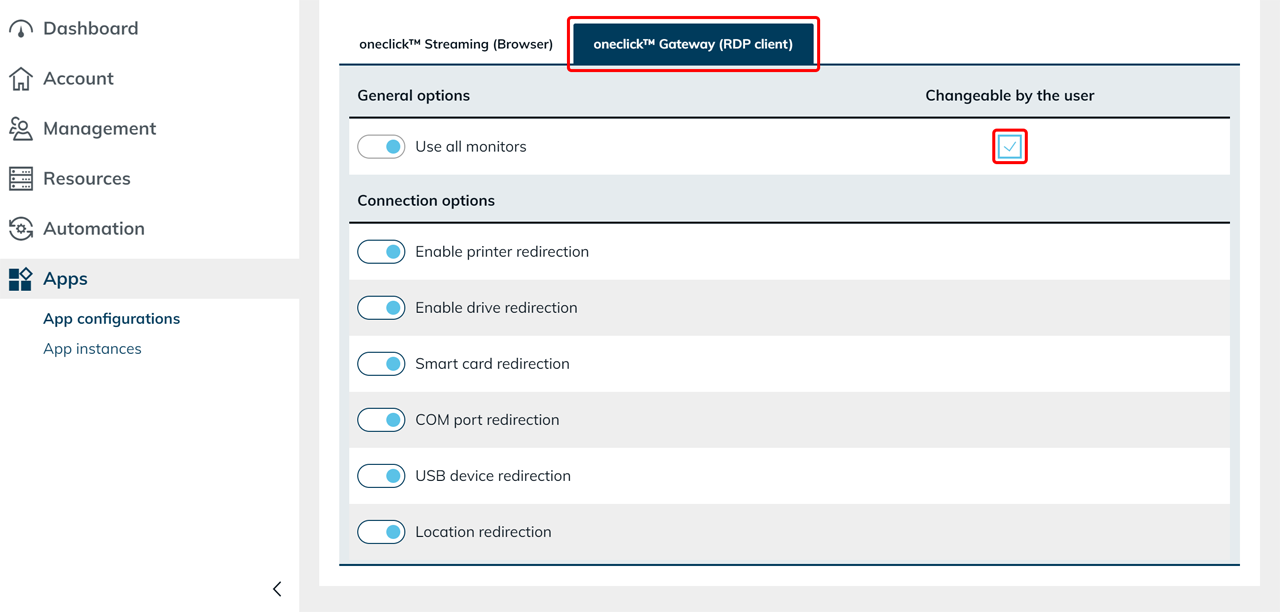Click the Resources server icon

(x=21, y=179)
